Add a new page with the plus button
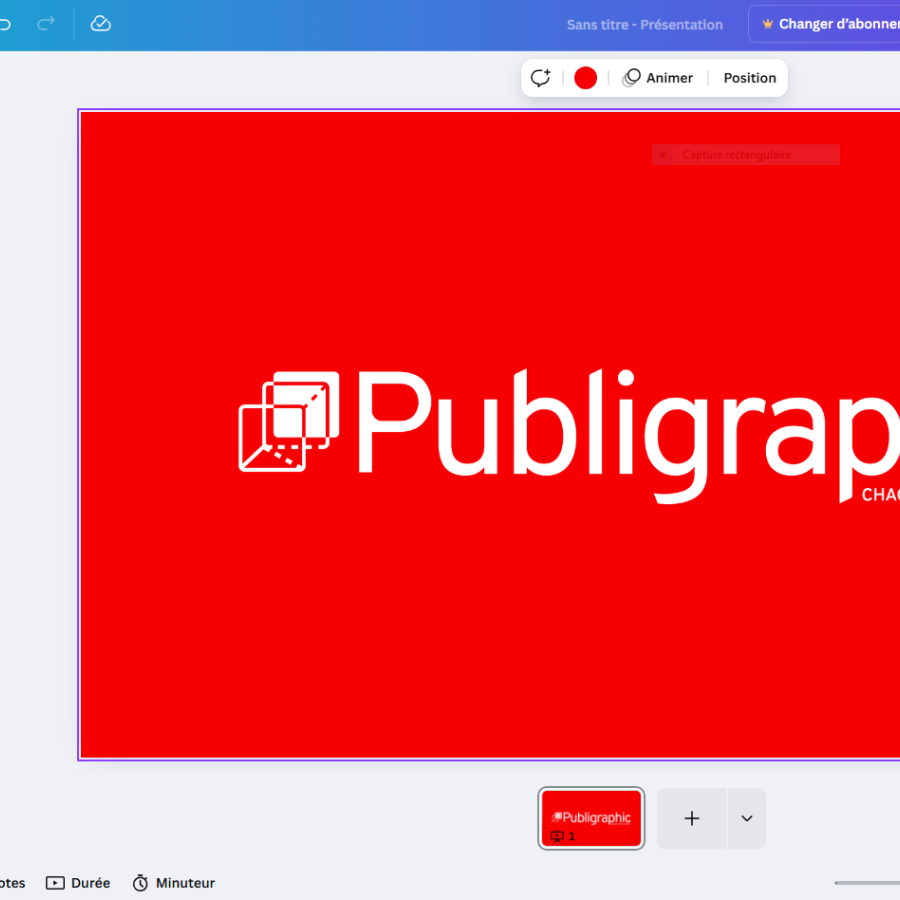Screen dimensions: 900x900 [691, 818]
